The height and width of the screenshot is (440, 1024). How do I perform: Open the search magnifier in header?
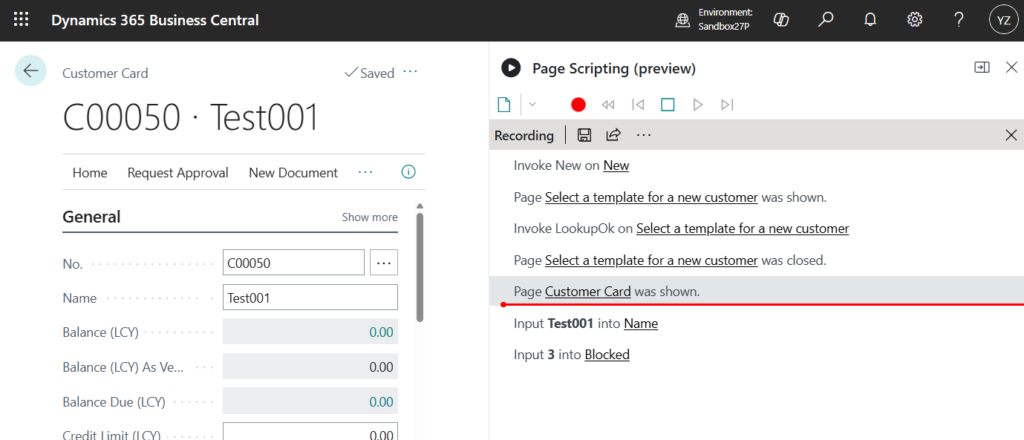[x=826, y=20]
